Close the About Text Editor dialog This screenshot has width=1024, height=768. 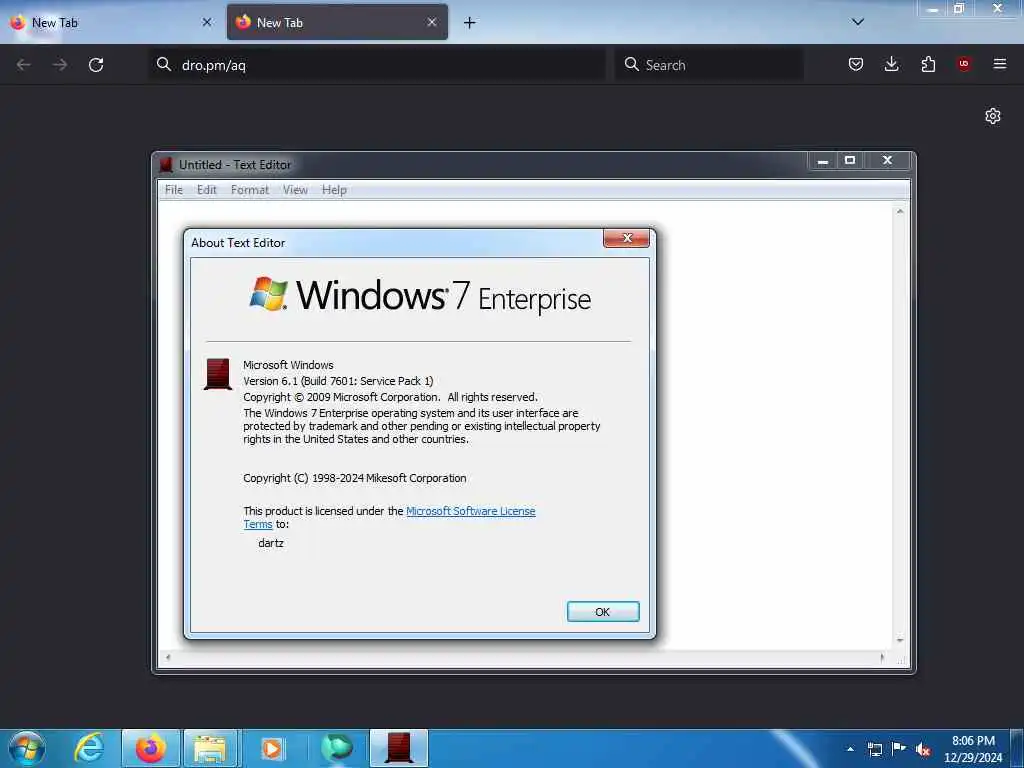(x=626, y=238)
